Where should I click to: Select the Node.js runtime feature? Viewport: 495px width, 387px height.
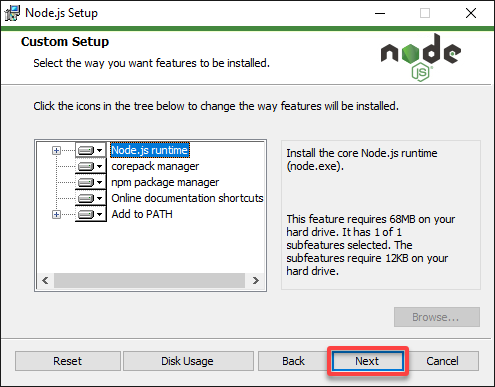click(x=150, y=150)
